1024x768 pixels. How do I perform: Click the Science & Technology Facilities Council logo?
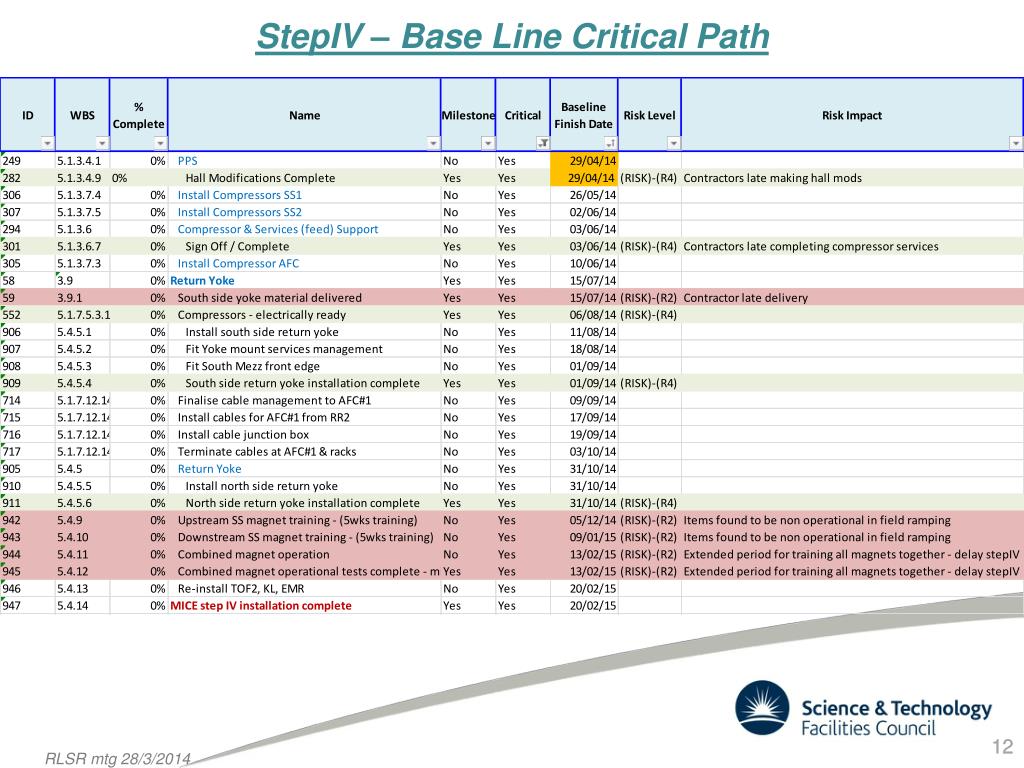tap(863, 709)
